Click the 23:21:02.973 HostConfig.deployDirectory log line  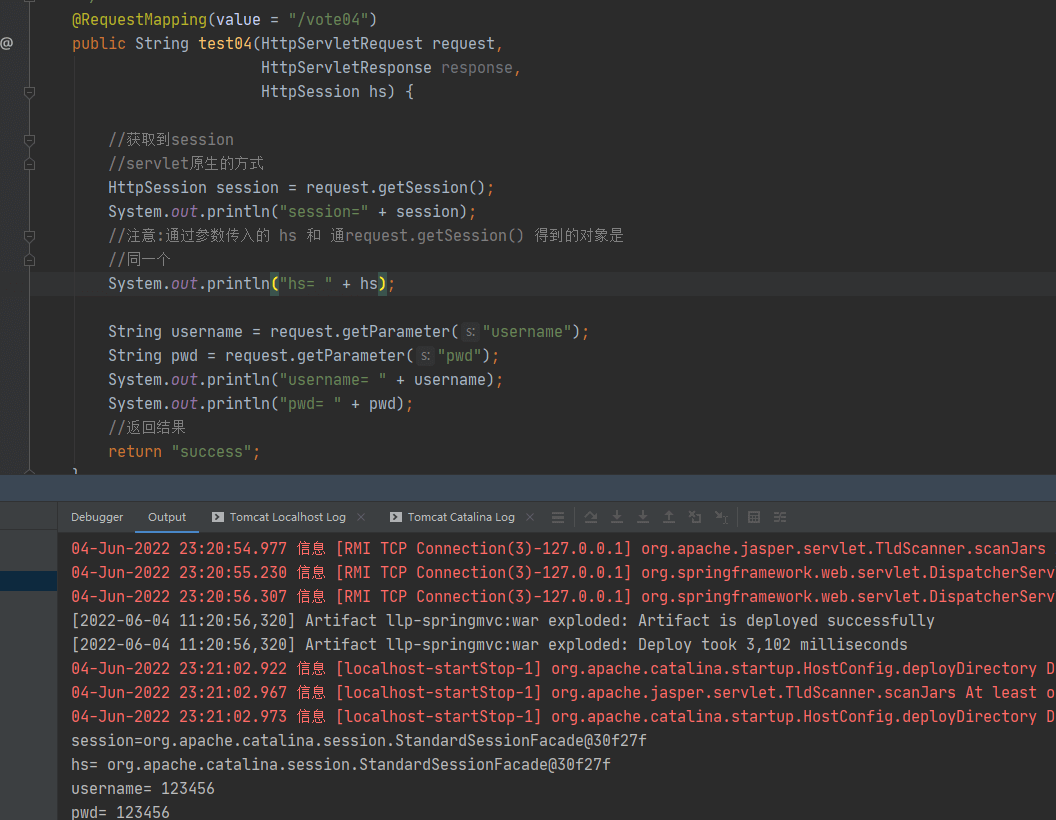[x=563, y=717]
